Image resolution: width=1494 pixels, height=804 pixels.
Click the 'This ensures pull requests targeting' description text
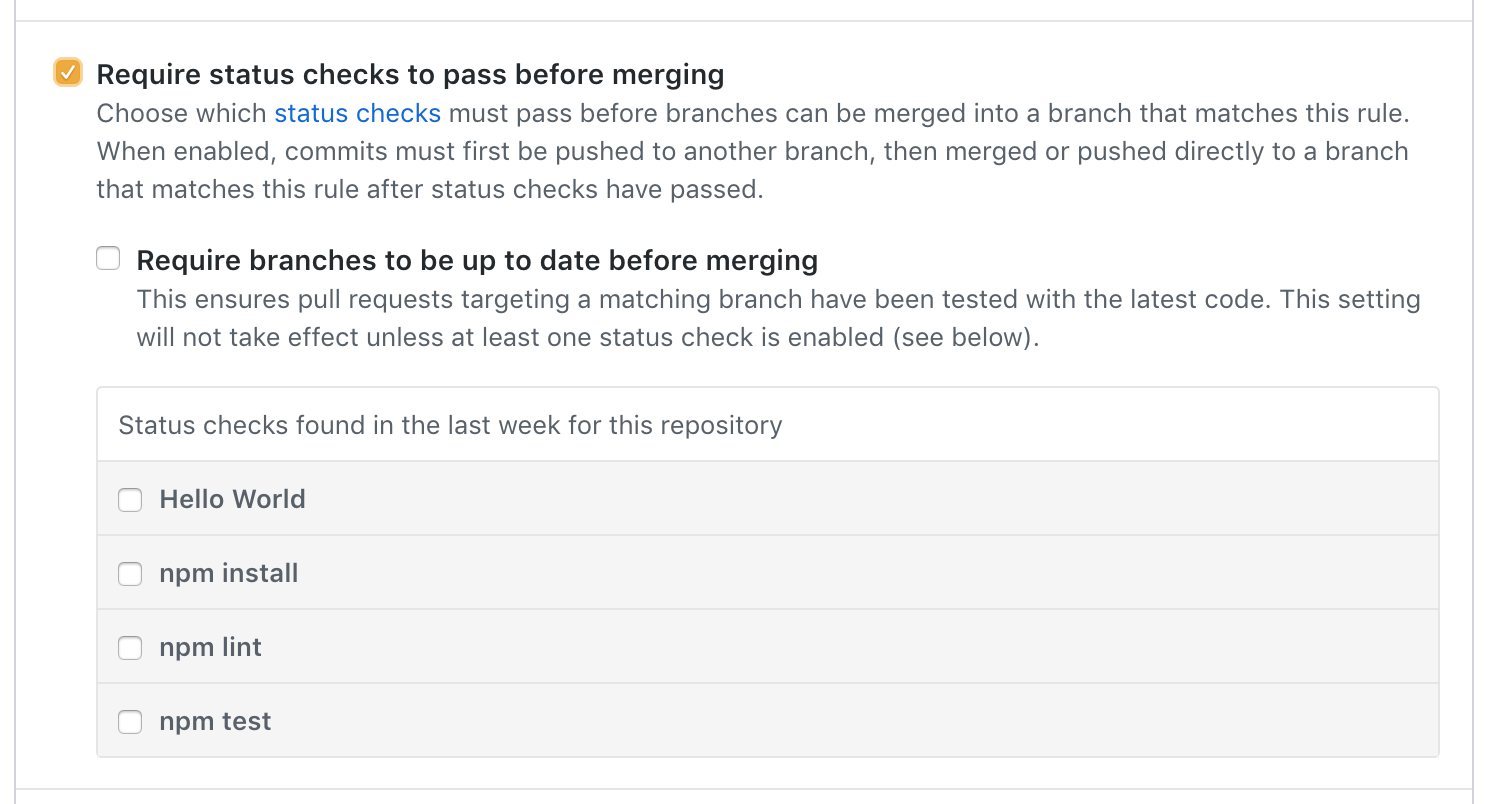click(778, 318)
